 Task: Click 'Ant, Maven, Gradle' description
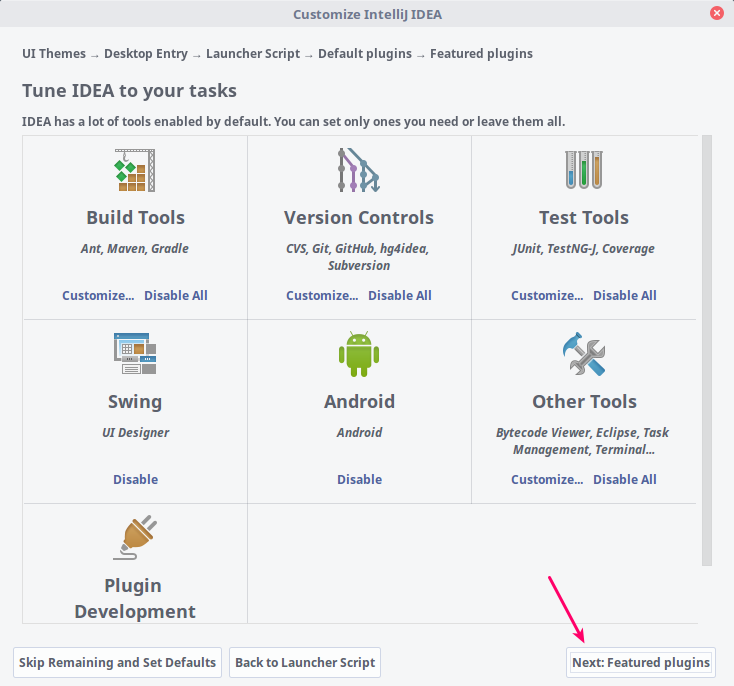point(135,249)
